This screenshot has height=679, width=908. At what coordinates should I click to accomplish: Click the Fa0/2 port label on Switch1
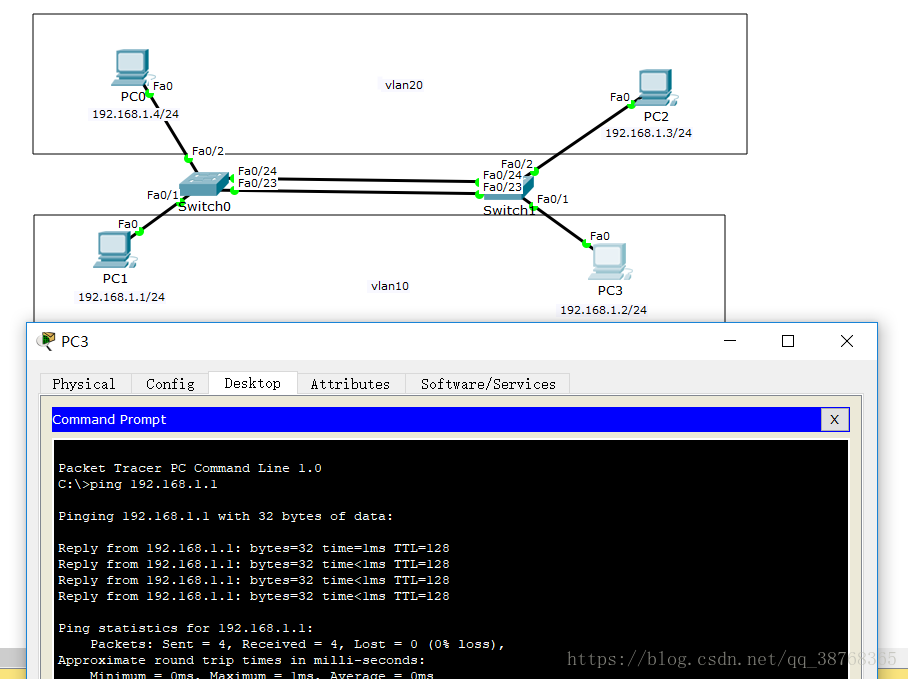coord(517,164)
